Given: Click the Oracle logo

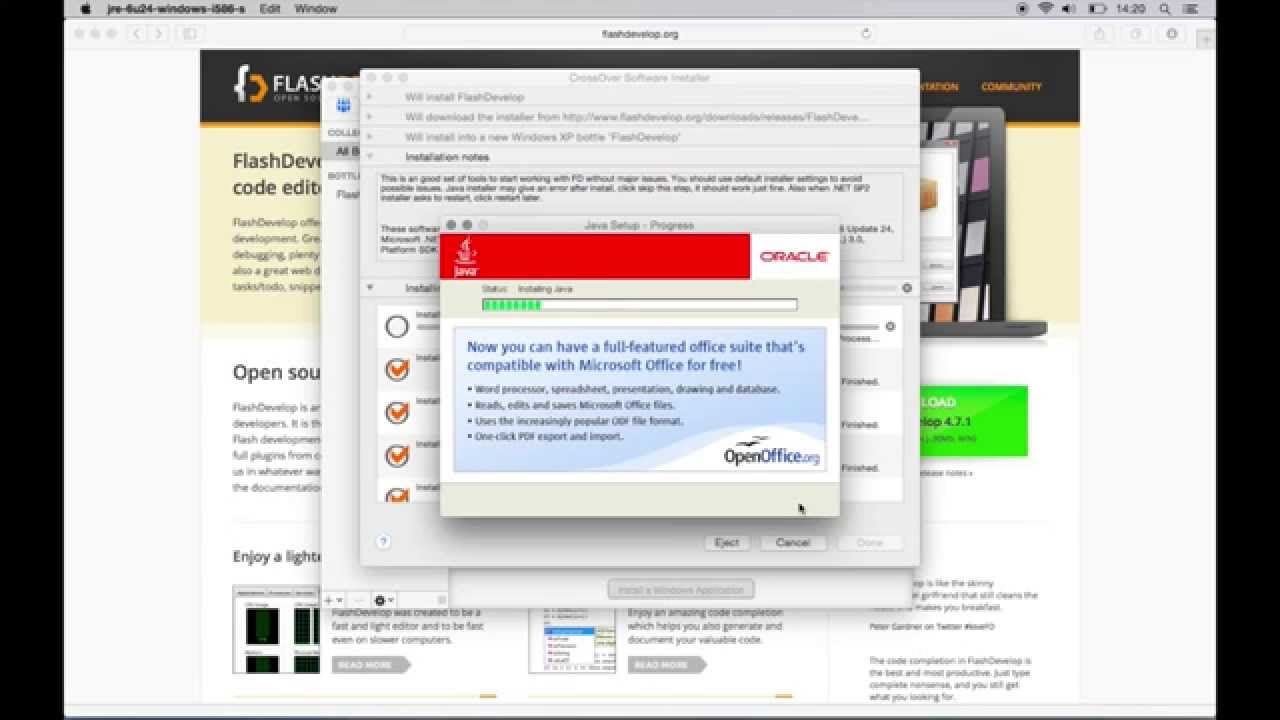Looking at the screenshot, I should [794, 257].
